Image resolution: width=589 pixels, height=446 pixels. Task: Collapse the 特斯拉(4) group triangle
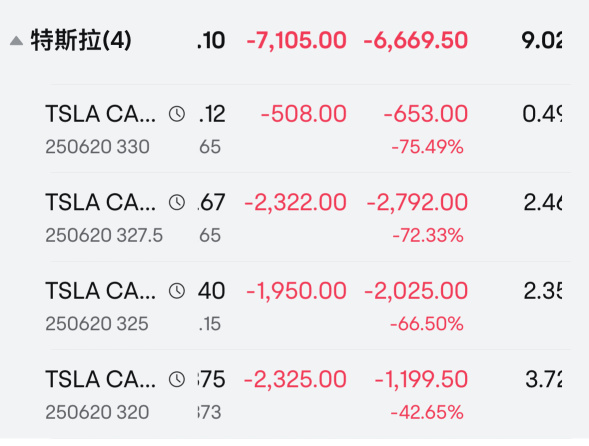click(16, 41)
